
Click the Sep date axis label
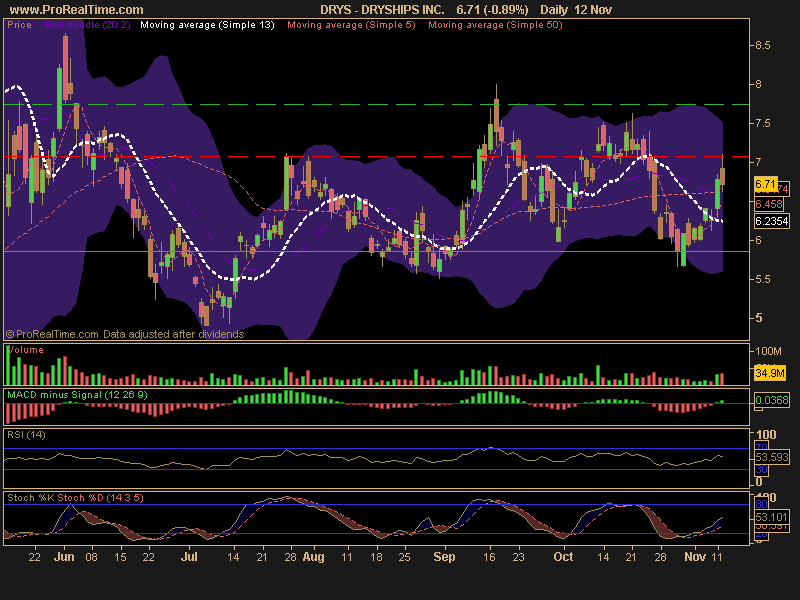[x=444, y=557]
